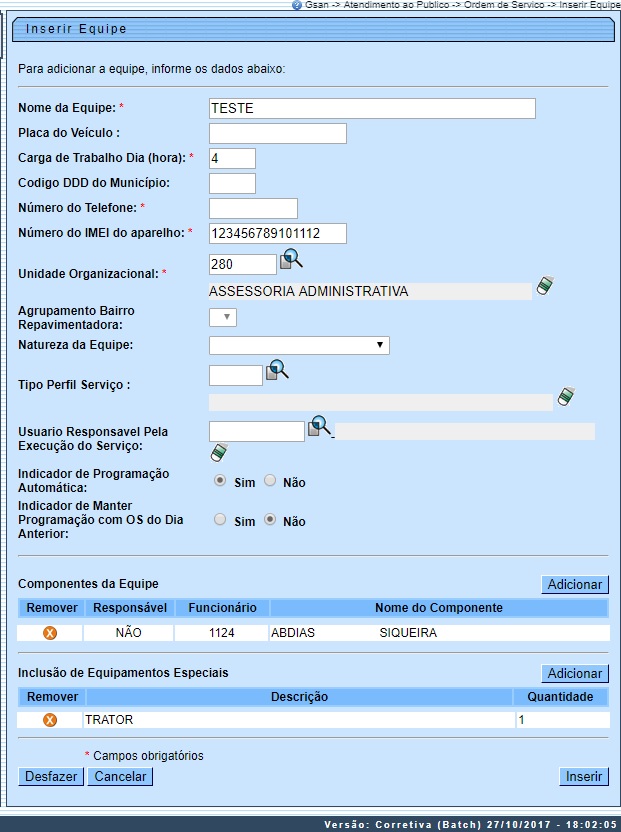
Task: Click Adicionar for Equipamentos Especiais
Action: pos(575,673)
